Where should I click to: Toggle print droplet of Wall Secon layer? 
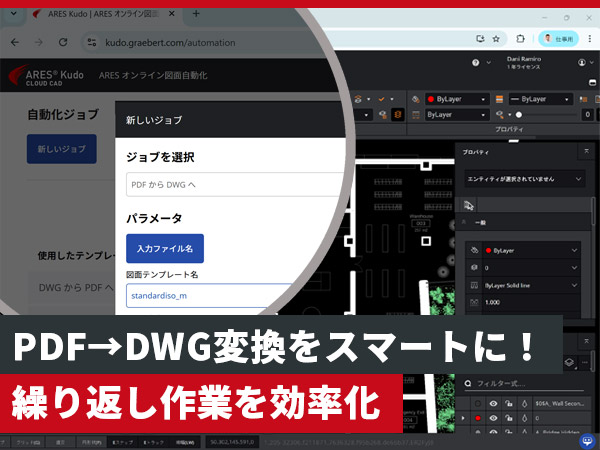(524, 403)
